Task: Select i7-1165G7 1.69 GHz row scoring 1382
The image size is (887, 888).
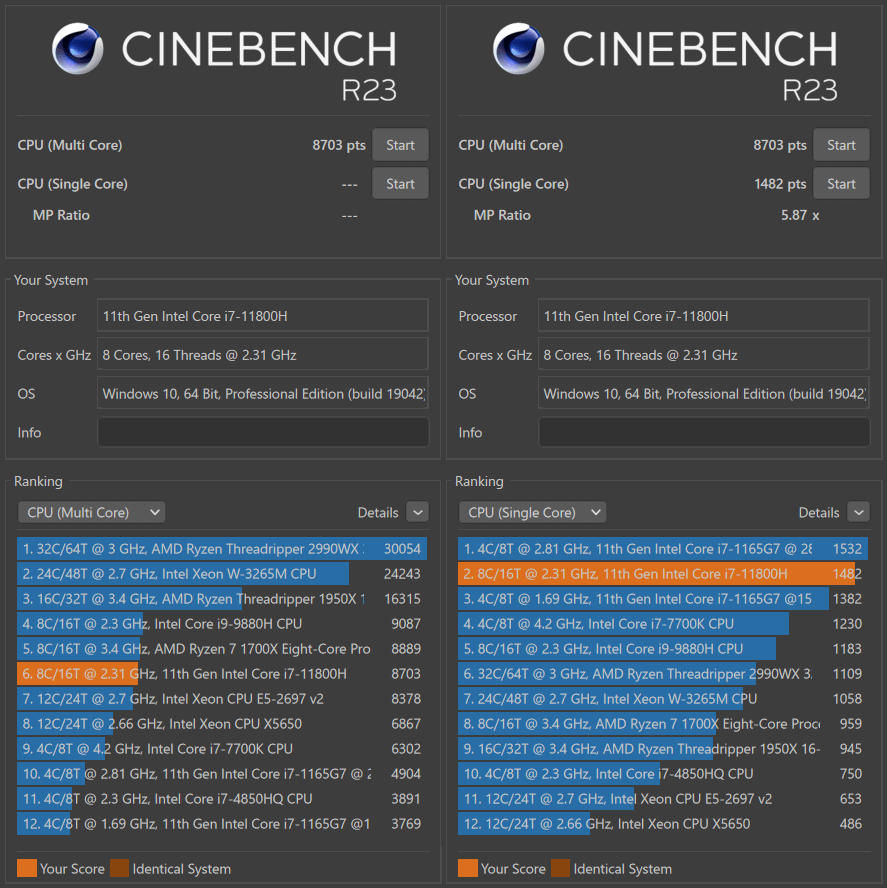Action: tap(663, 599)
